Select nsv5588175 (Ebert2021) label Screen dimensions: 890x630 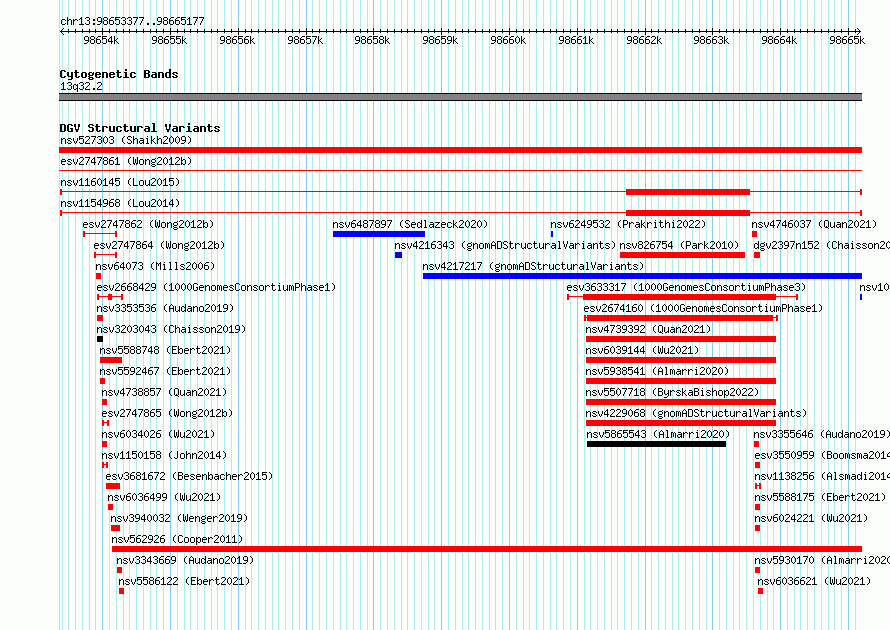pyautogui.click(x=820, y=497)
